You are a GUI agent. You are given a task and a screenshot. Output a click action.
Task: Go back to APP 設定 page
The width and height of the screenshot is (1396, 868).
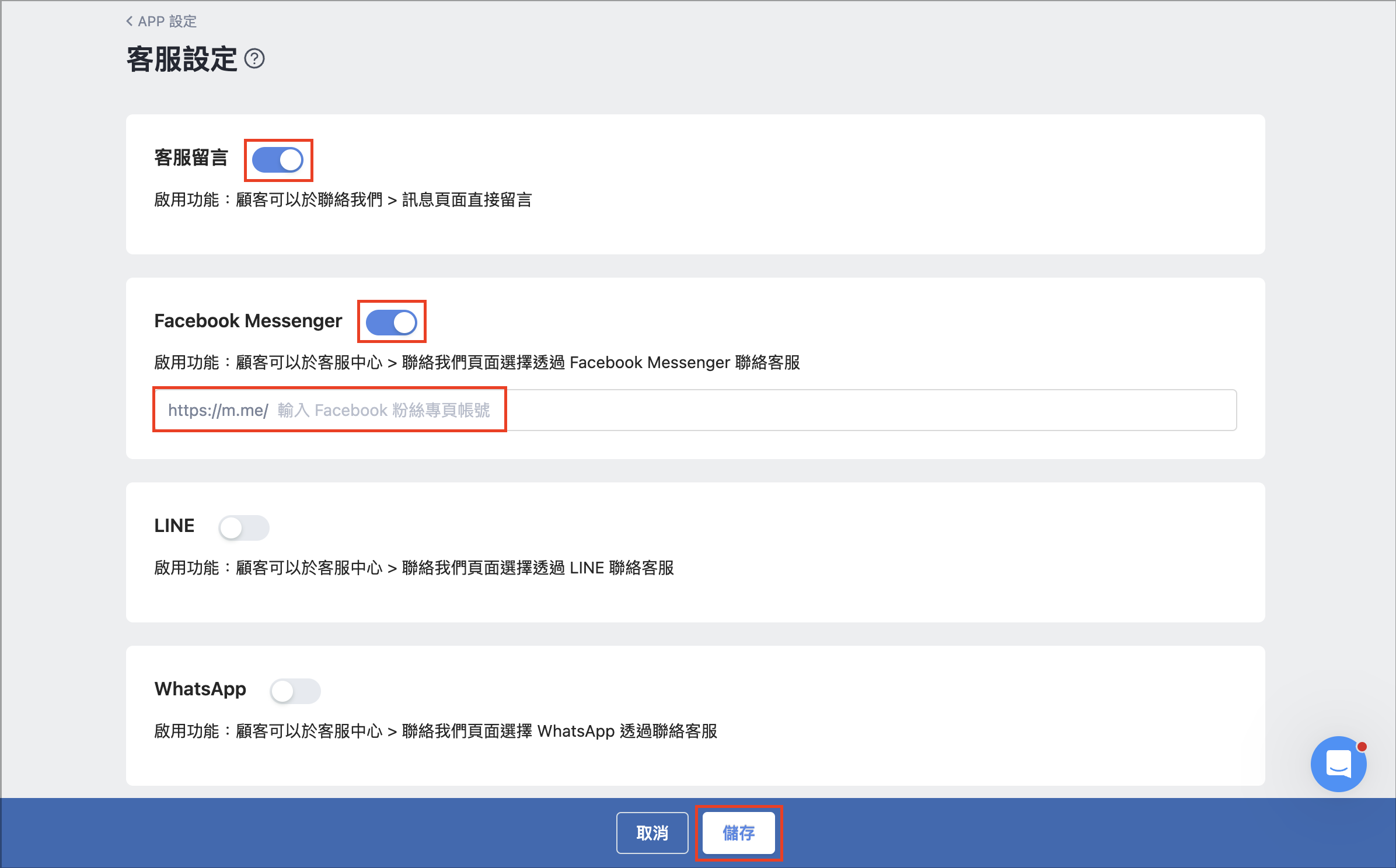point(162,22)
